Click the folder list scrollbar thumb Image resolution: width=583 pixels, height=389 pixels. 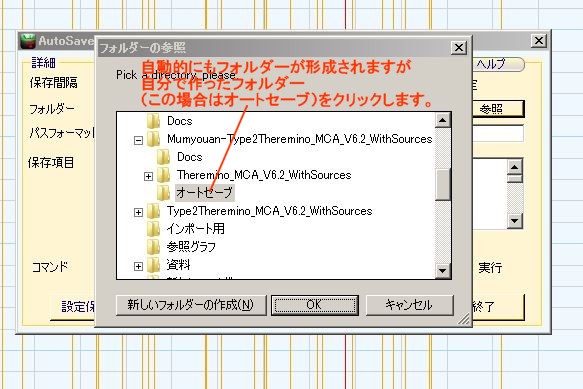tap(443, 185)
